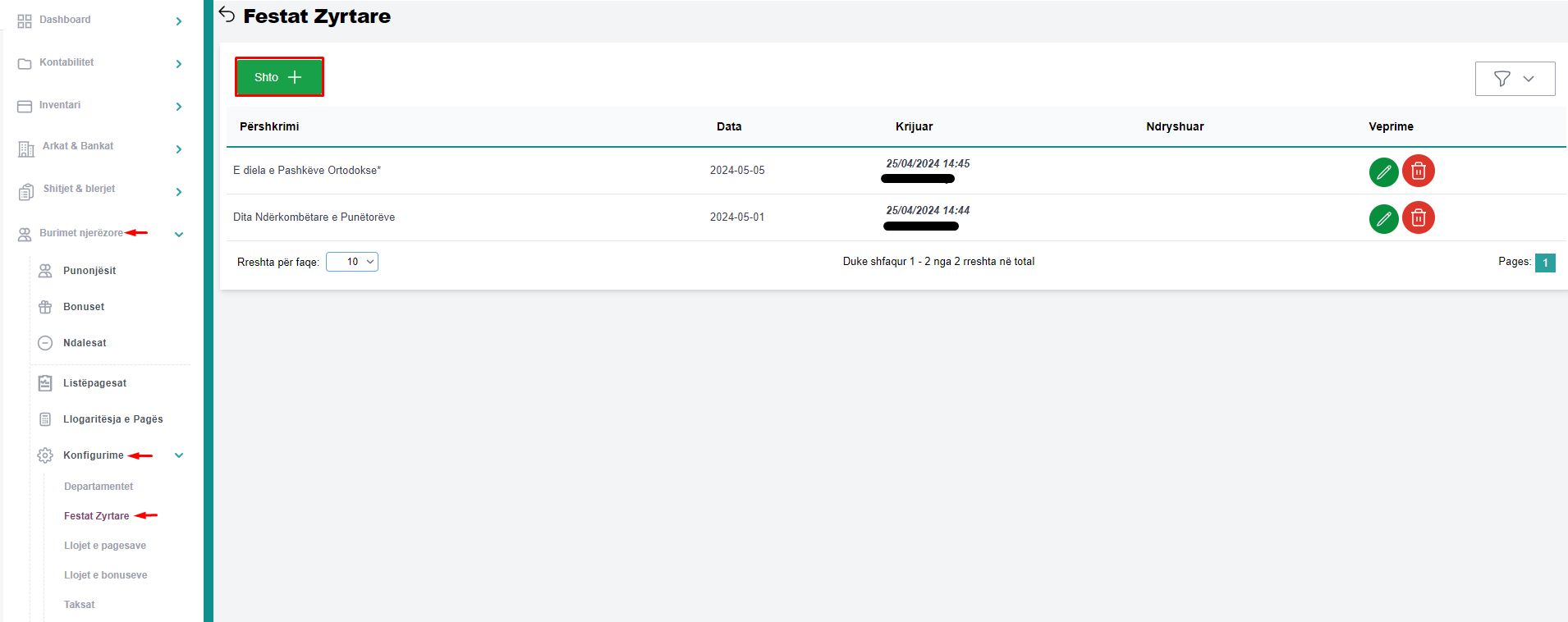This screenshot has width=1568, height=622.
Task: Expand the Kontabilitet sidebar section
Action: (178, 64)
